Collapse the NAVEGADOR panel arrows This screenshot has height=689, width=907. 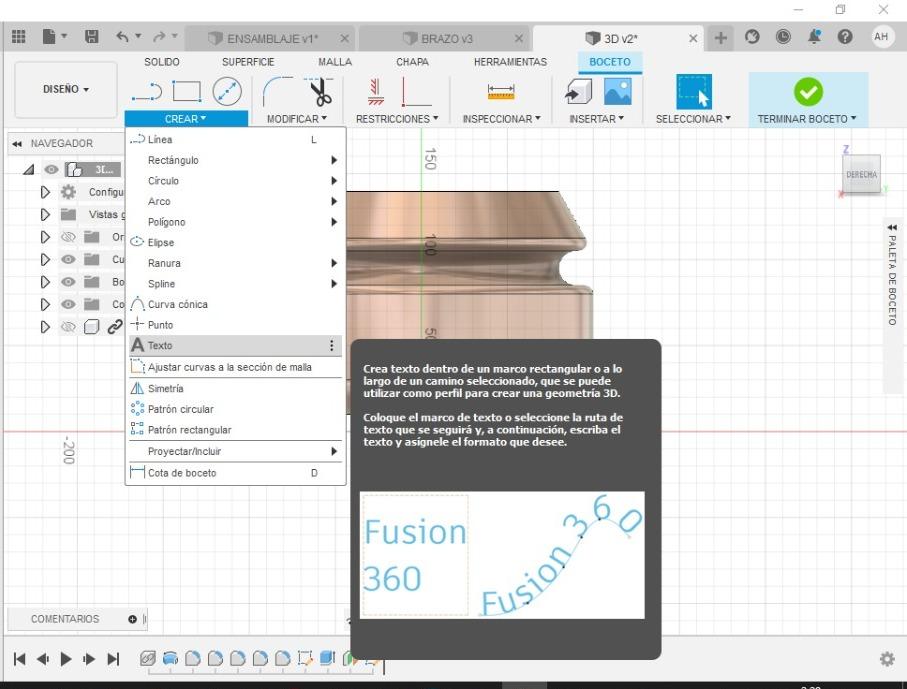(17, 143)
